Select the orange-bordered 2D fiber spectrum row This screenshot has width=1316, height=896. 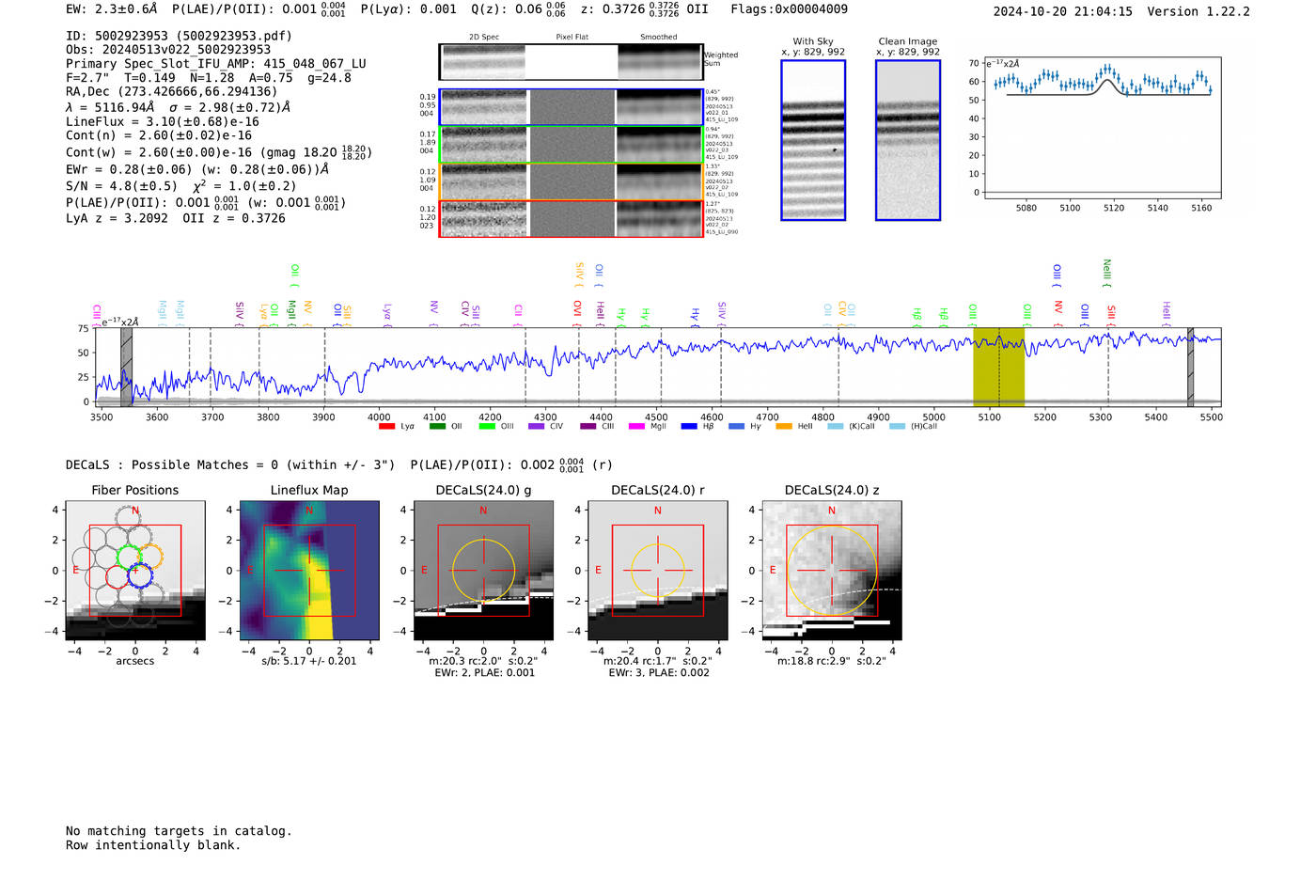click(571, 181)
